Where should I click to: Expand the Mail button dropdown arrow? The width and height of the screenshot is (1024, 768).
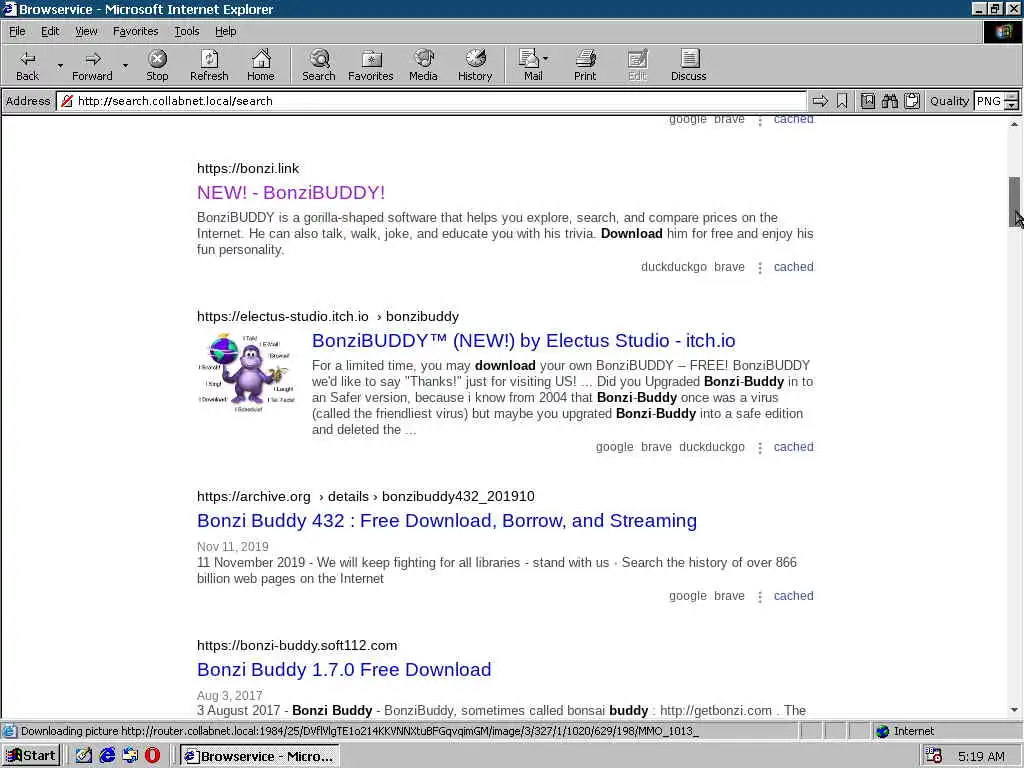[545, 59]
